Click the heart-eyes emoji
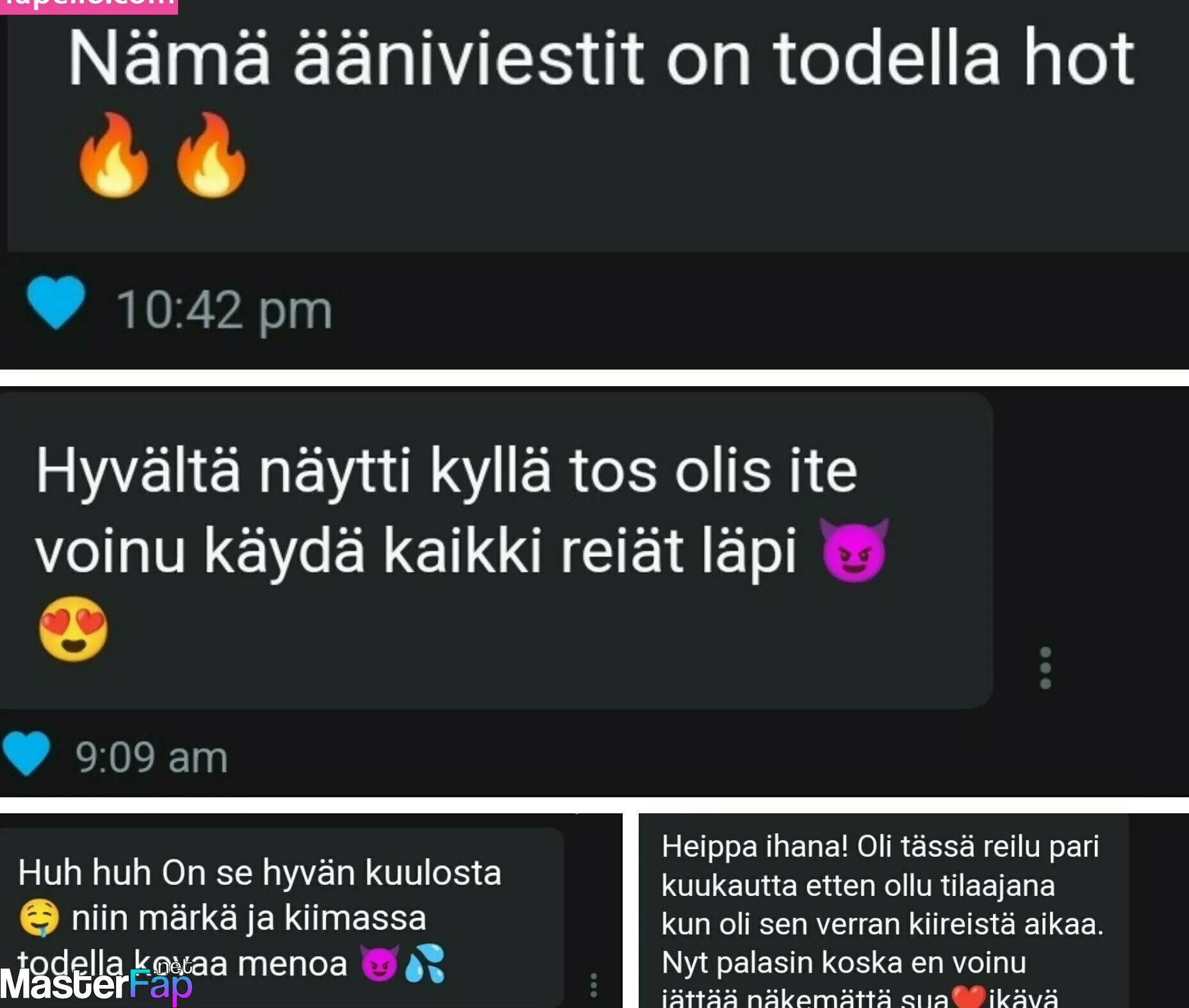Image resolution: width=1189 pixels, height=1008 pixels. coord(74,628)
